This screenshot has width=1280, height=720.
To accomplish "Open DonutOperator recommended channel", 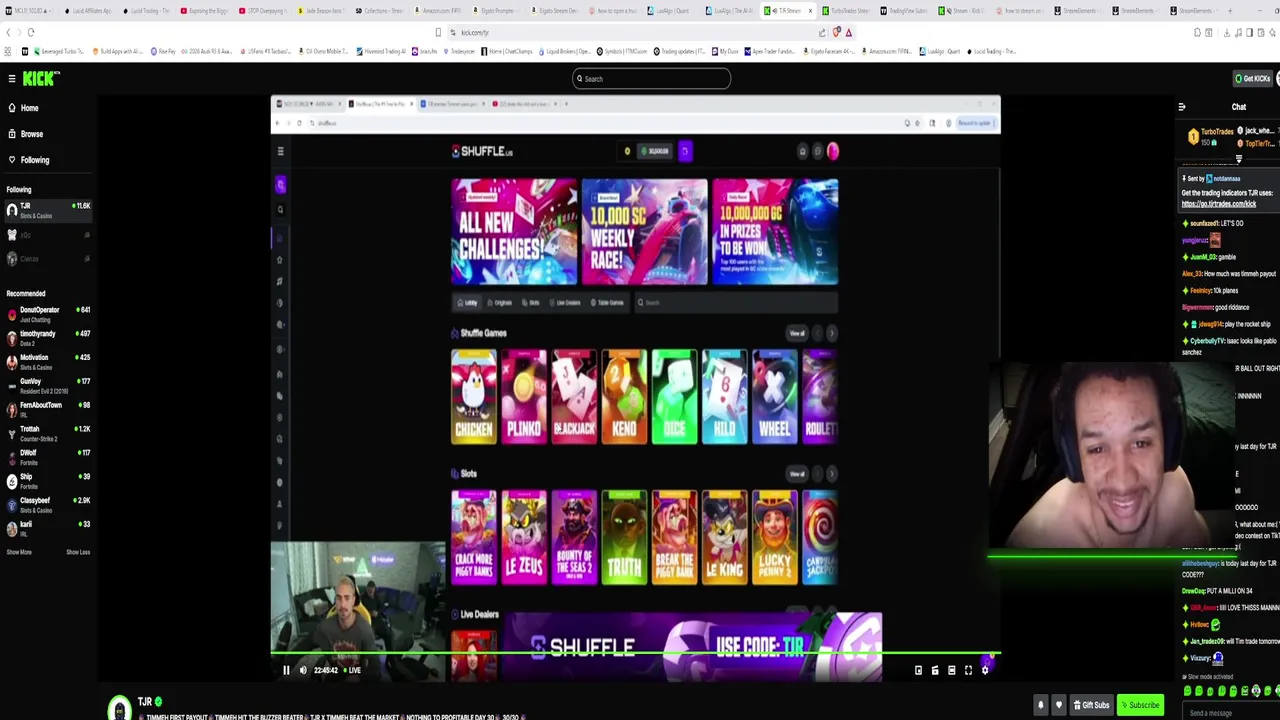I will (x=47, y=314).
